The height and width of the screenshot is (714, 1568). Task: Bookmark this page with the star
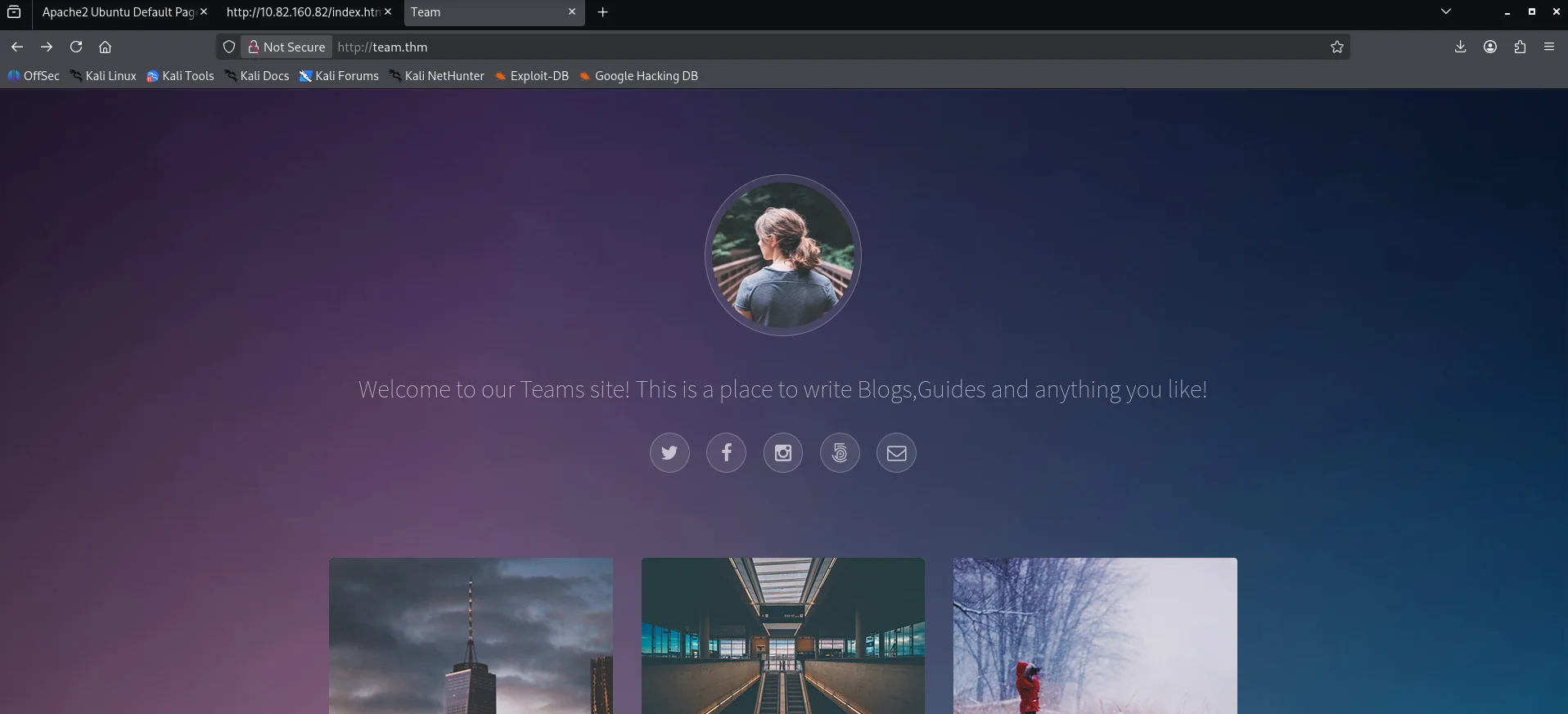click(x=1337, y=47)
